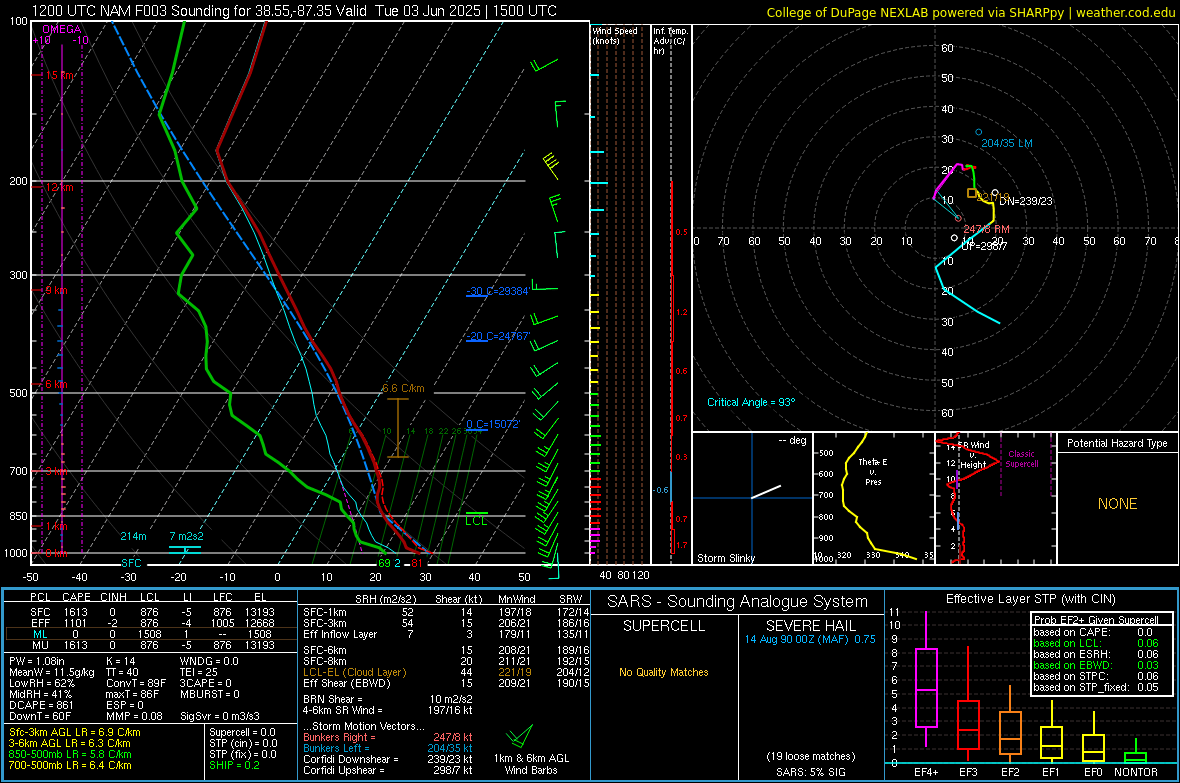Click the Classic Supercell label

(x=1022, y=459)
